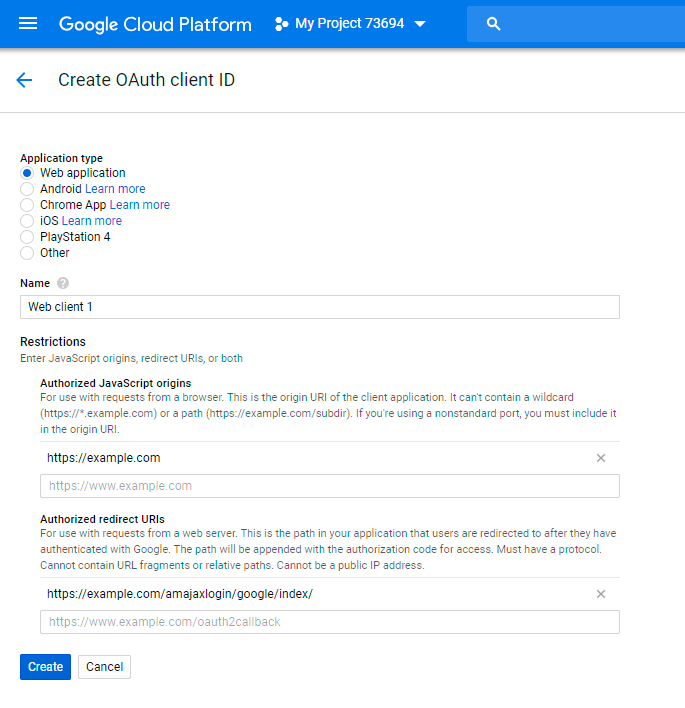Open the hamburger navigation menu
This screenshot has width=685, height=708.
(28, 23)
